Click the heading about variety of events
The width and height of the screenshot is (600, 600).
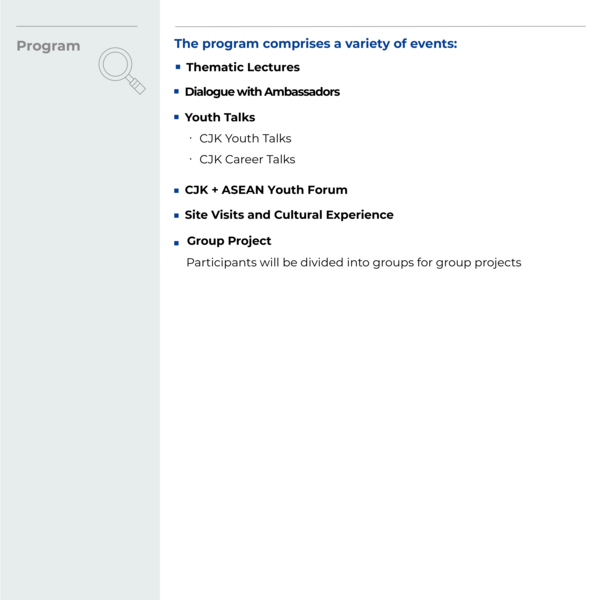click(315, 44)
